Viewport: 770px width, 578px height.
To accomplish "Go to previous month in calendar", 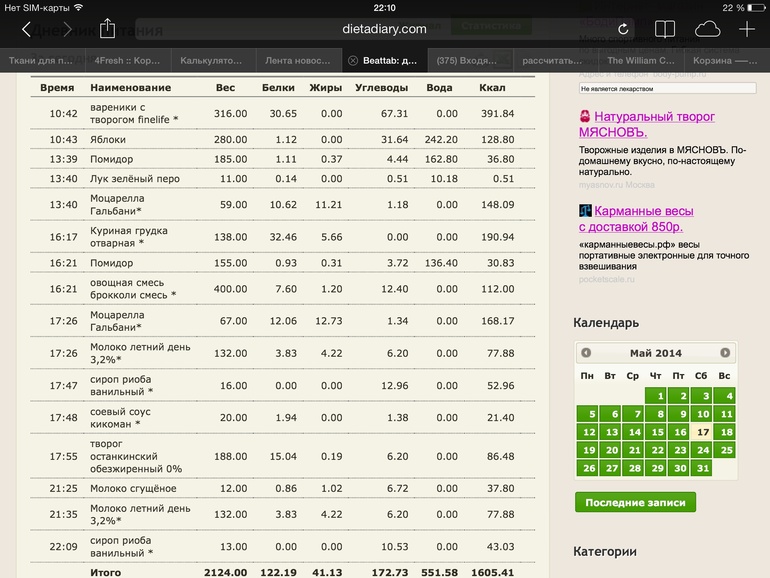I will [x=586, y=353].
